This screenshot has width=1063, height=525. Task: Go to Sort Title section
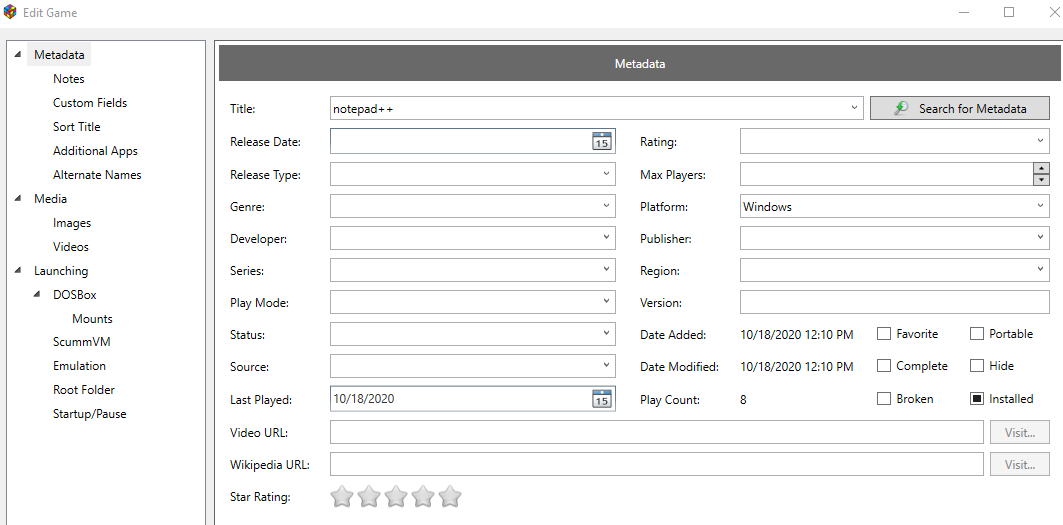point(77,127)
